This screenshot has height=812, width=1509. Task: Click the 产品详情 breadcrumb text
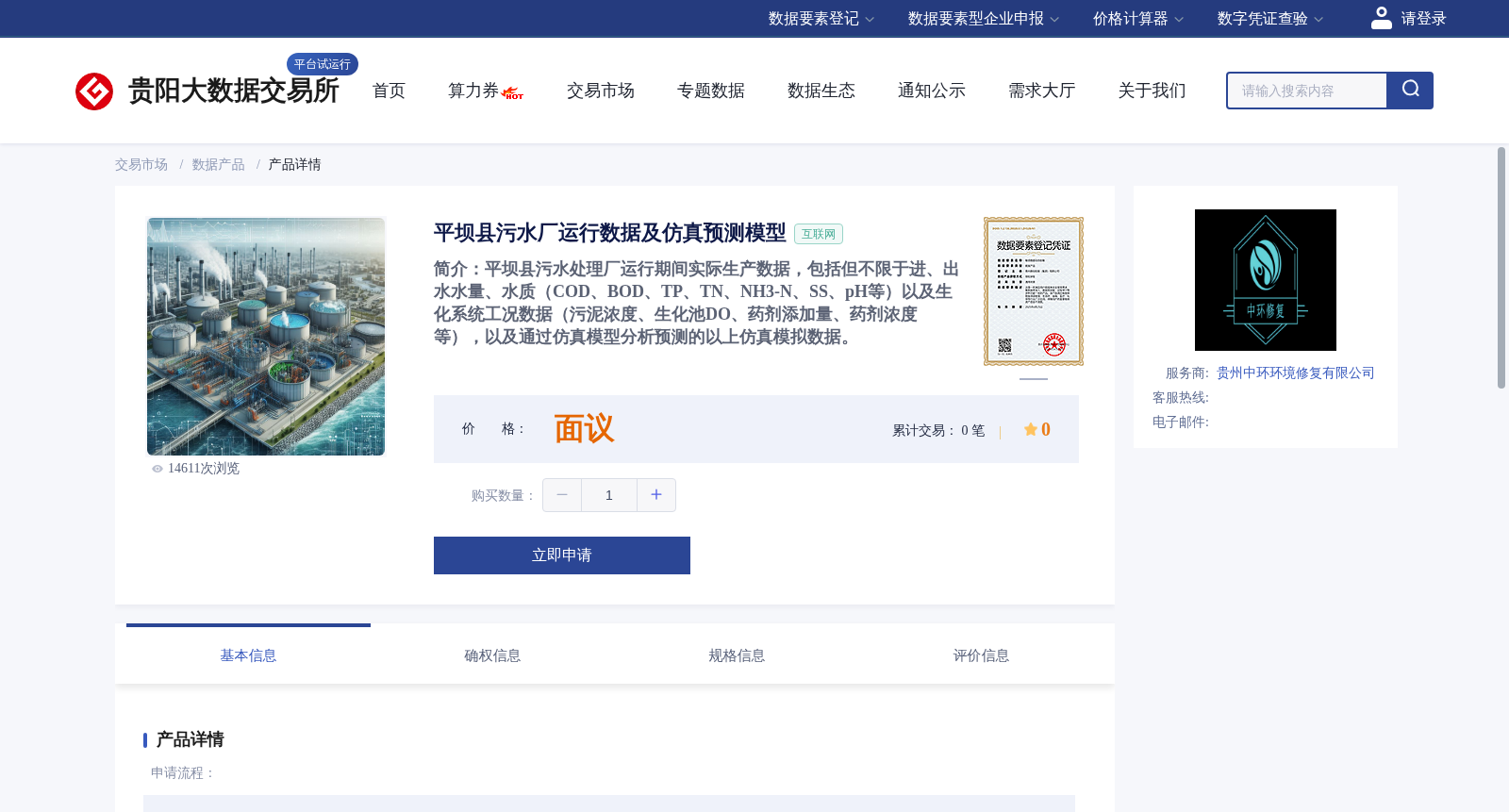(x=295, y=165)
